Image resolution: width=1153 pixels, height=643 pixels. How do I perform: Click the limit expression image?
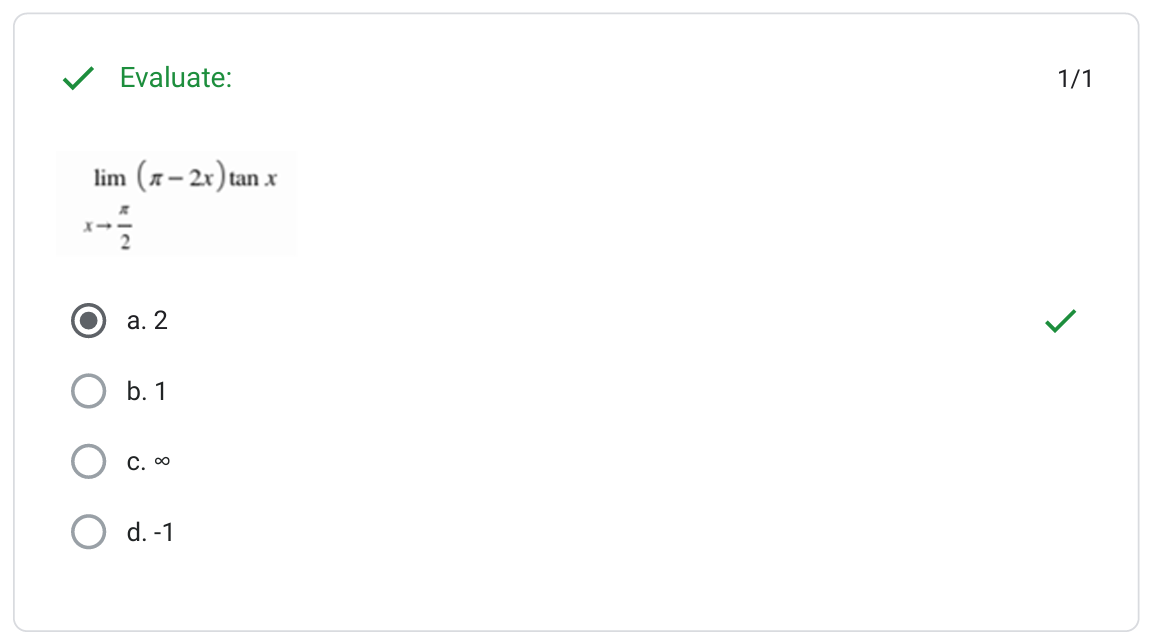coord(176,204)
